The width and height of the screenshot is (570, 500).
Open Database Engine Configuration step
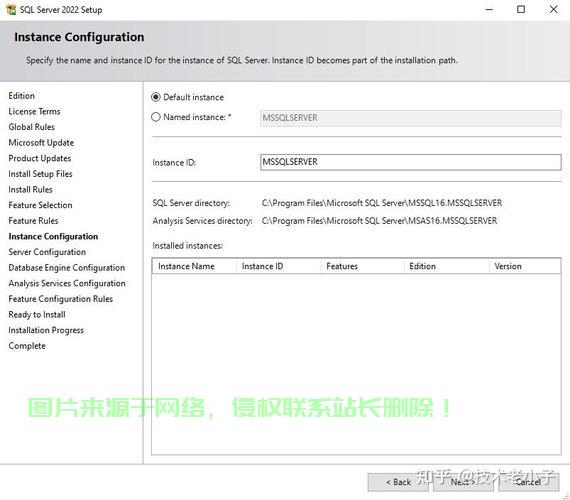click(67, 268)
